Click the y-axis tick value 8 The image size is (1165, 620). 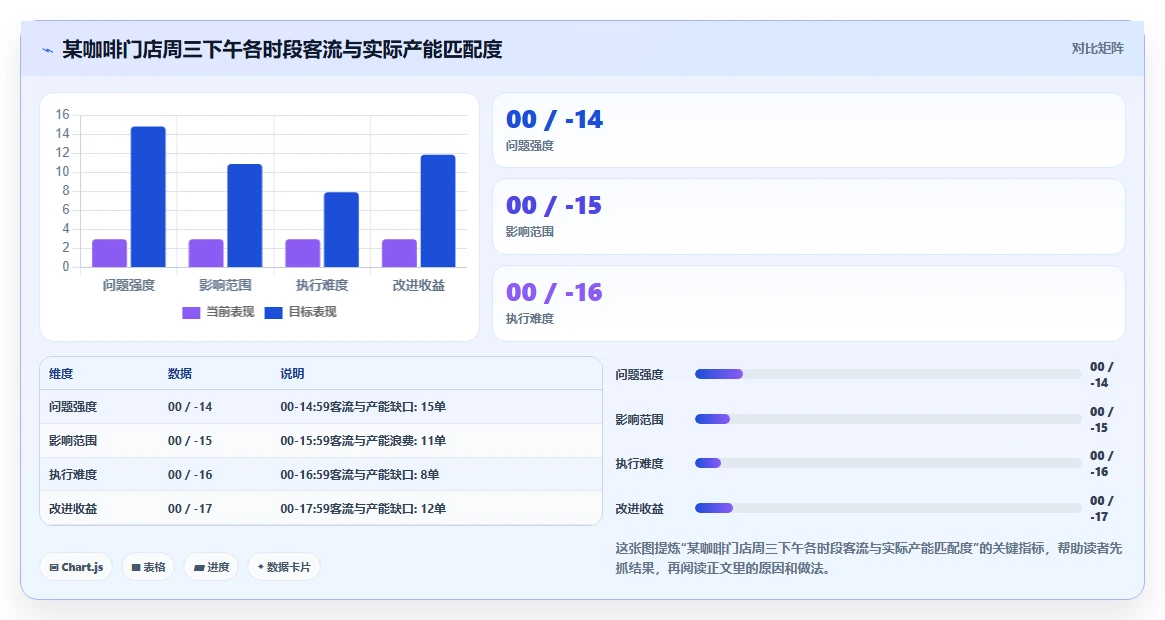pyautogui.click(x=65, y=191)
